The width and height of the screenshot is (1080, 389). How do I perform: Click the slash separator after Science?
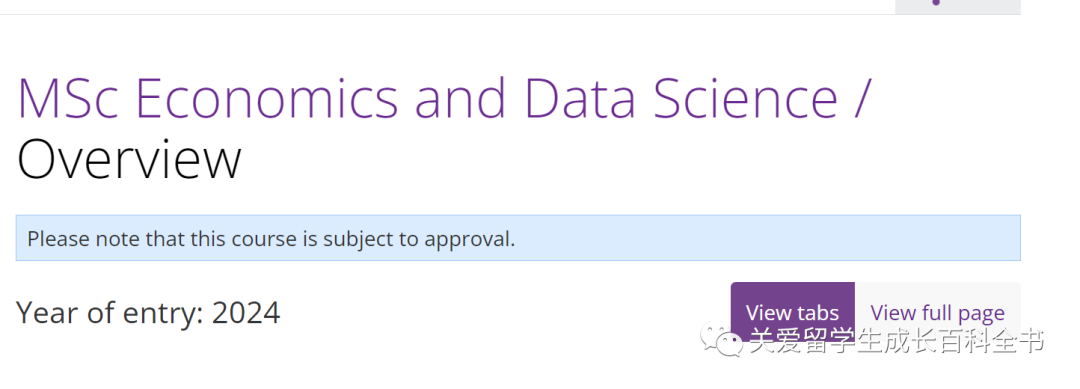862,98
